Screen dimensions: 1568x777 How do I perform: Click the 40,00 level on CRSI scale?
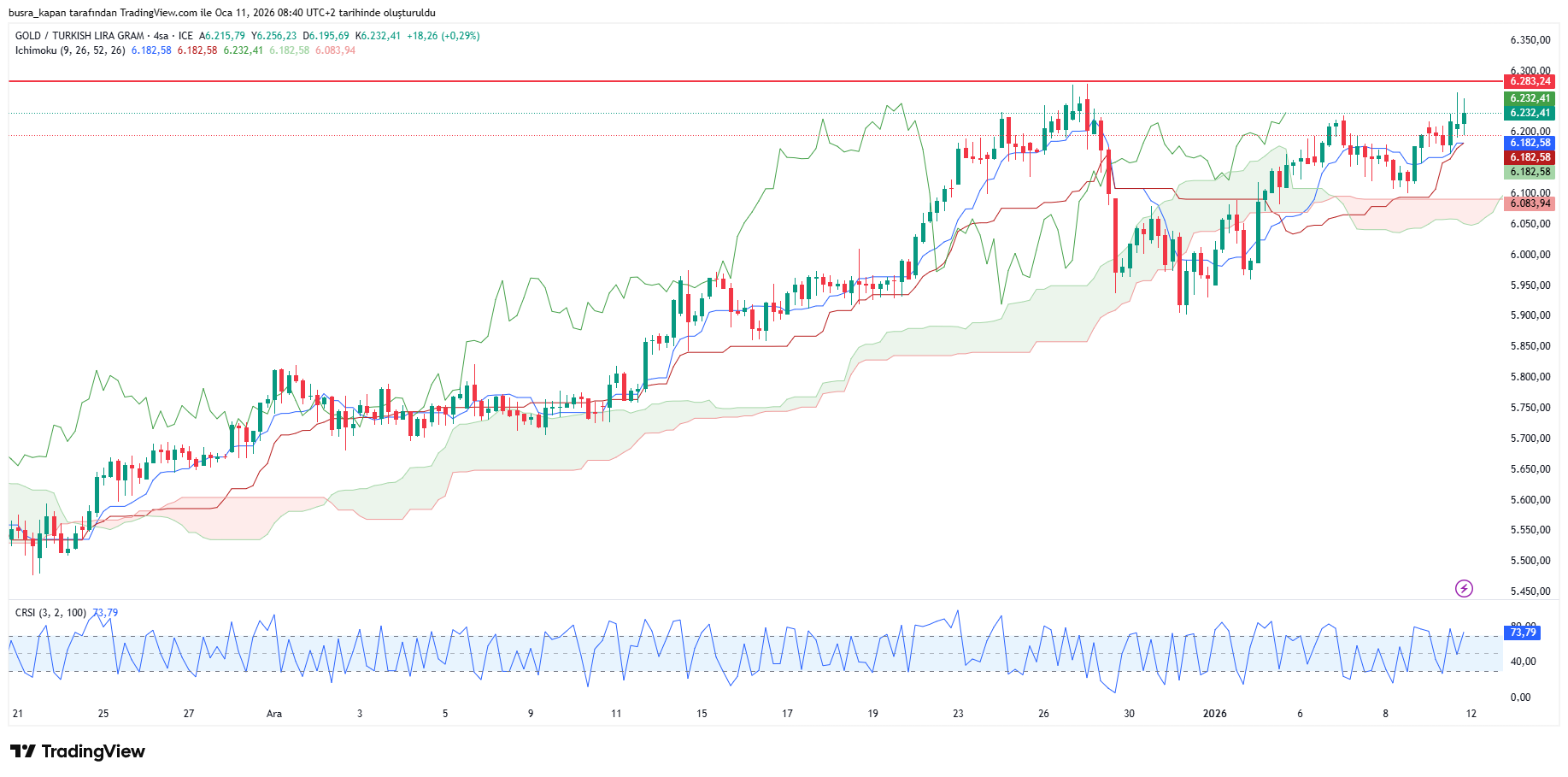pyautogui.click(x=1523, y=662)
